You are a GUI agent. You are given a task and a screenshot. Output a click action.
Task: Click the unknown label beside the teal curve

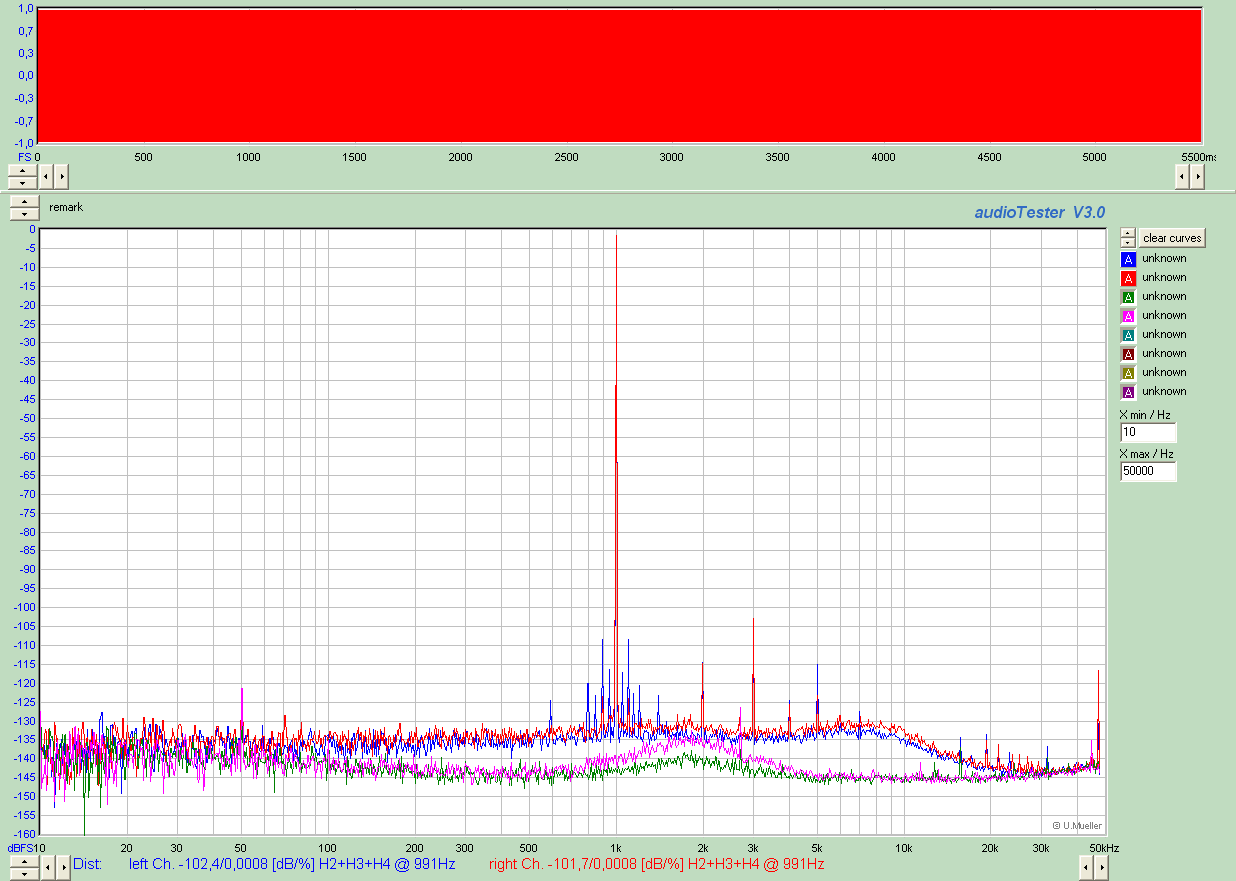click(1164, 334)
